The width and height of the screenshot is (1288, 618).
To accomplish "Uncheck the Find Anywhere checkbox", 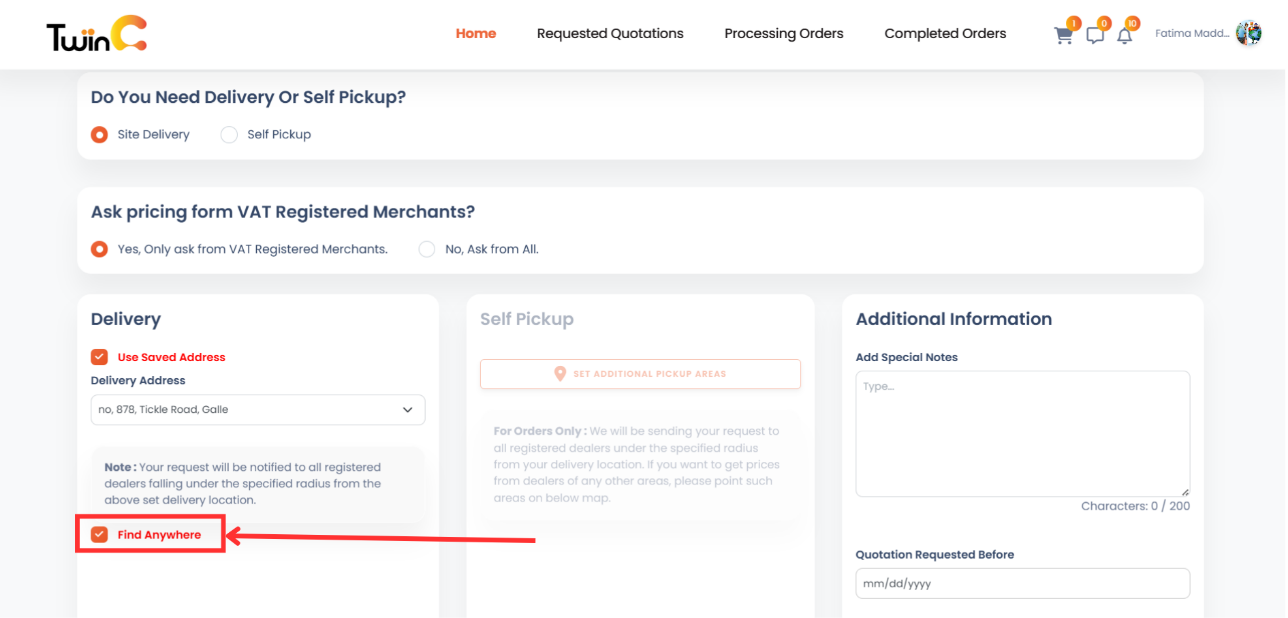I will pos(99,534).
